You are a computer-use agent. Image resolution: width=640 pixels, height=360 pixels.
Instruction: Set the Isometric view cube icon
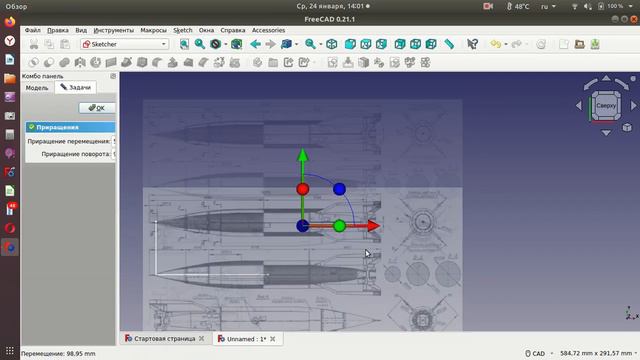[331, 44]
